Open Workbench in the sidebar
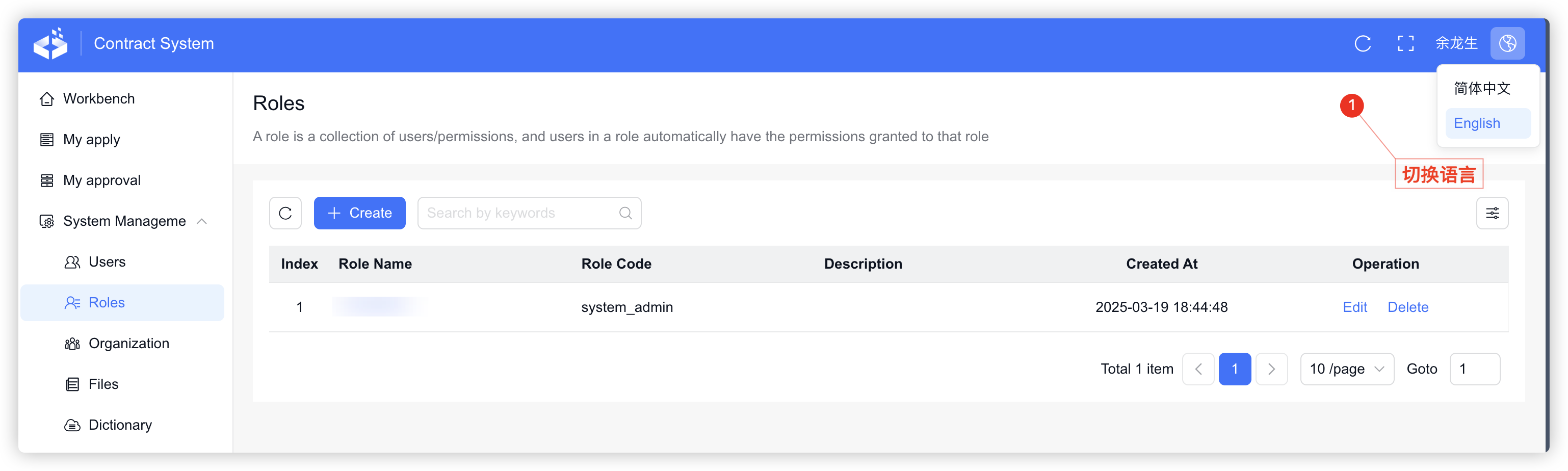Image resolution: width=1568 pixels, height=471 pixels. (x=98, y=98)
